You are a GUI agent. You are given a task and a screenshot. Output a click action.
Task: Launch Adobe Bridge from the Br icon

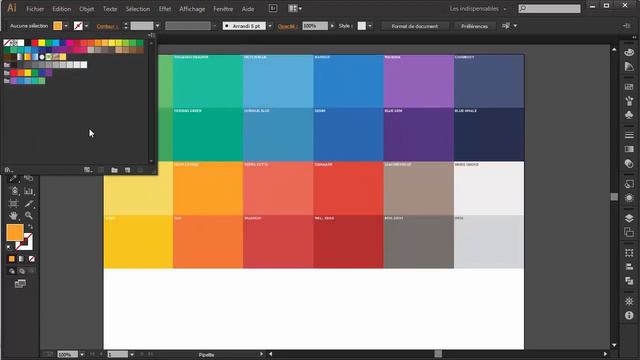(x=273, y=8)
